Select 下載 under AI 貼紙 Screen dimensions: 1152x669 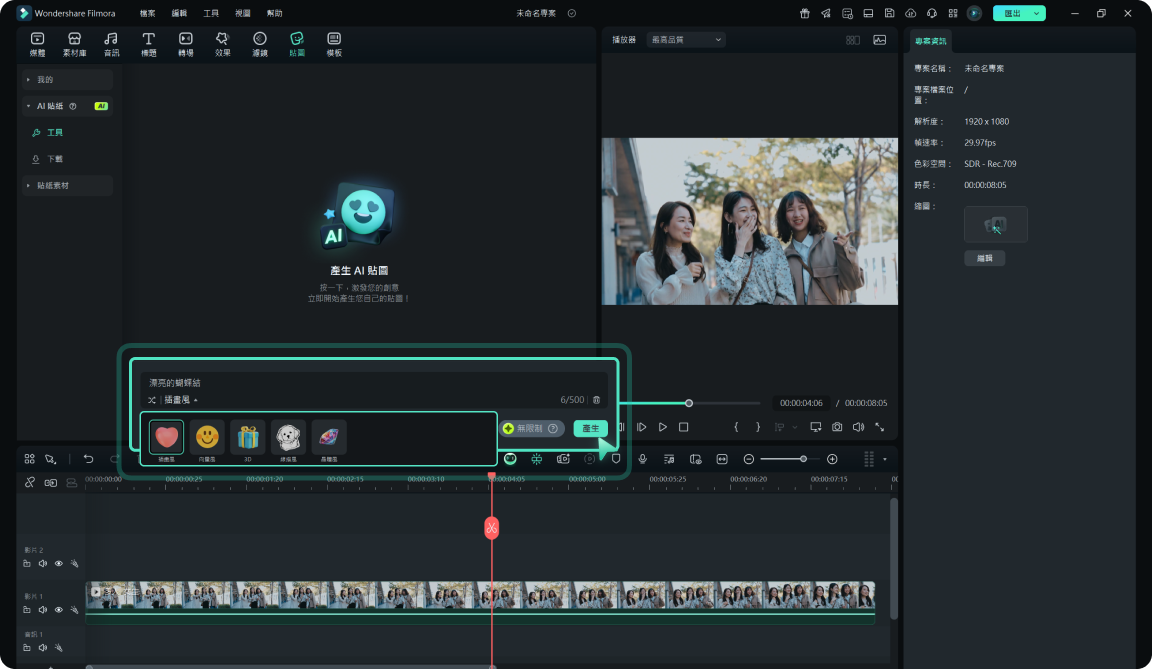(48, 159)
